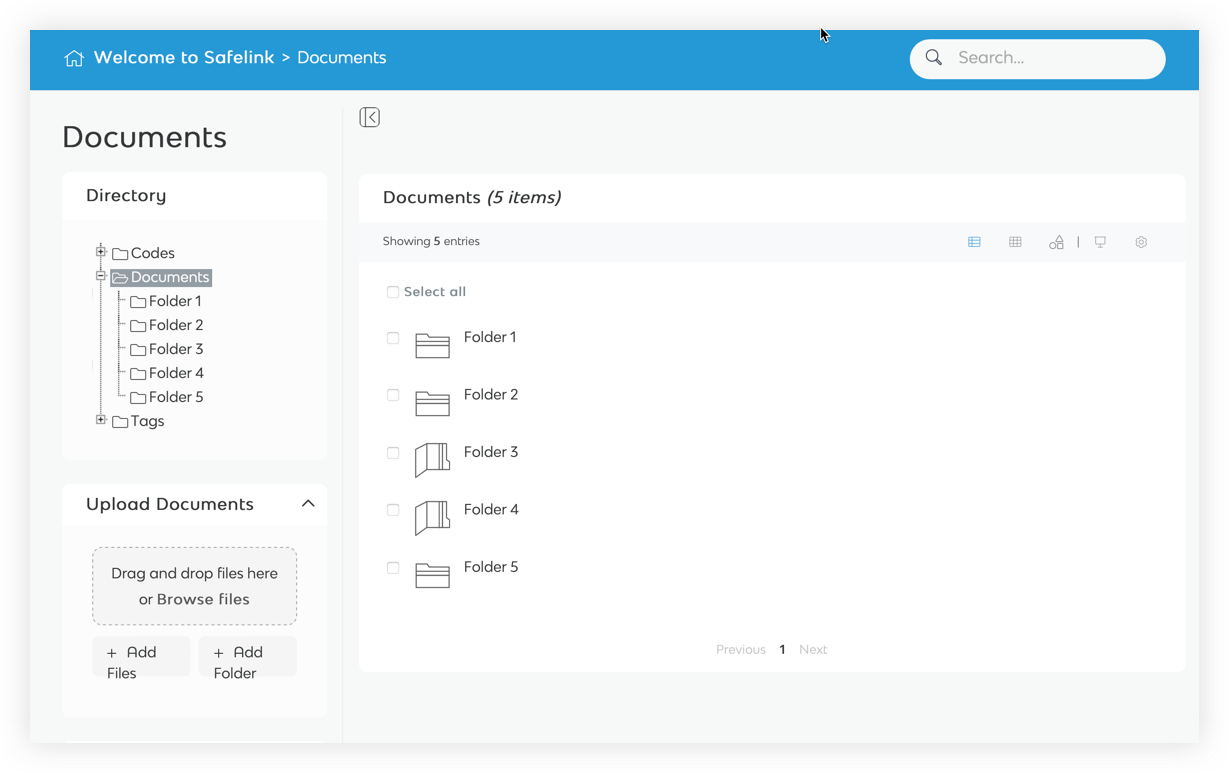
Task: Tick the checkbox for Folder 1
Action: click(393, 338)
